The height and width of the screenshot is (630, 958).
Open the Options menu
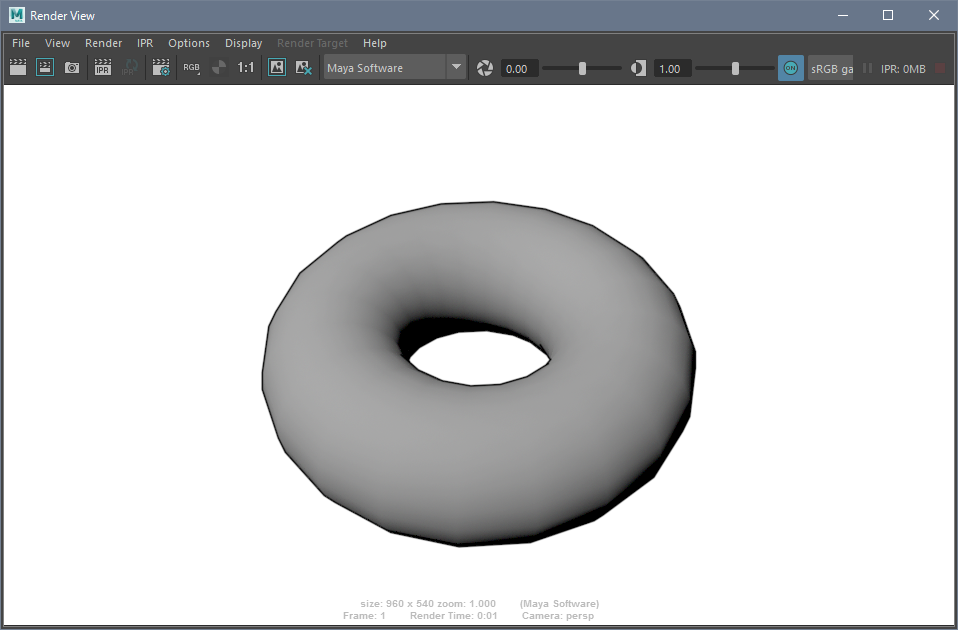[x=189, y=43]
